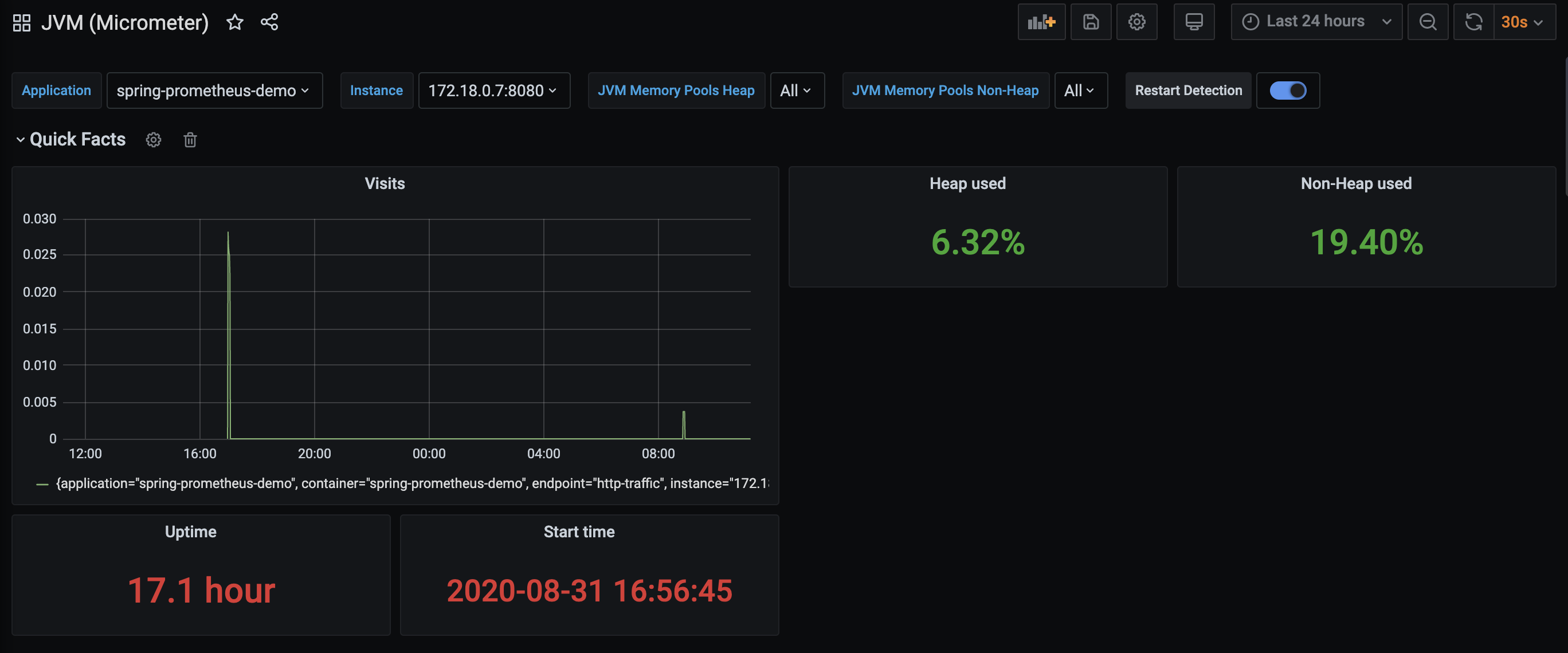Star the JVM (Micrometer) dashboard
Viewport: 1568px width, 653px height.
click(x=234, y=22)
